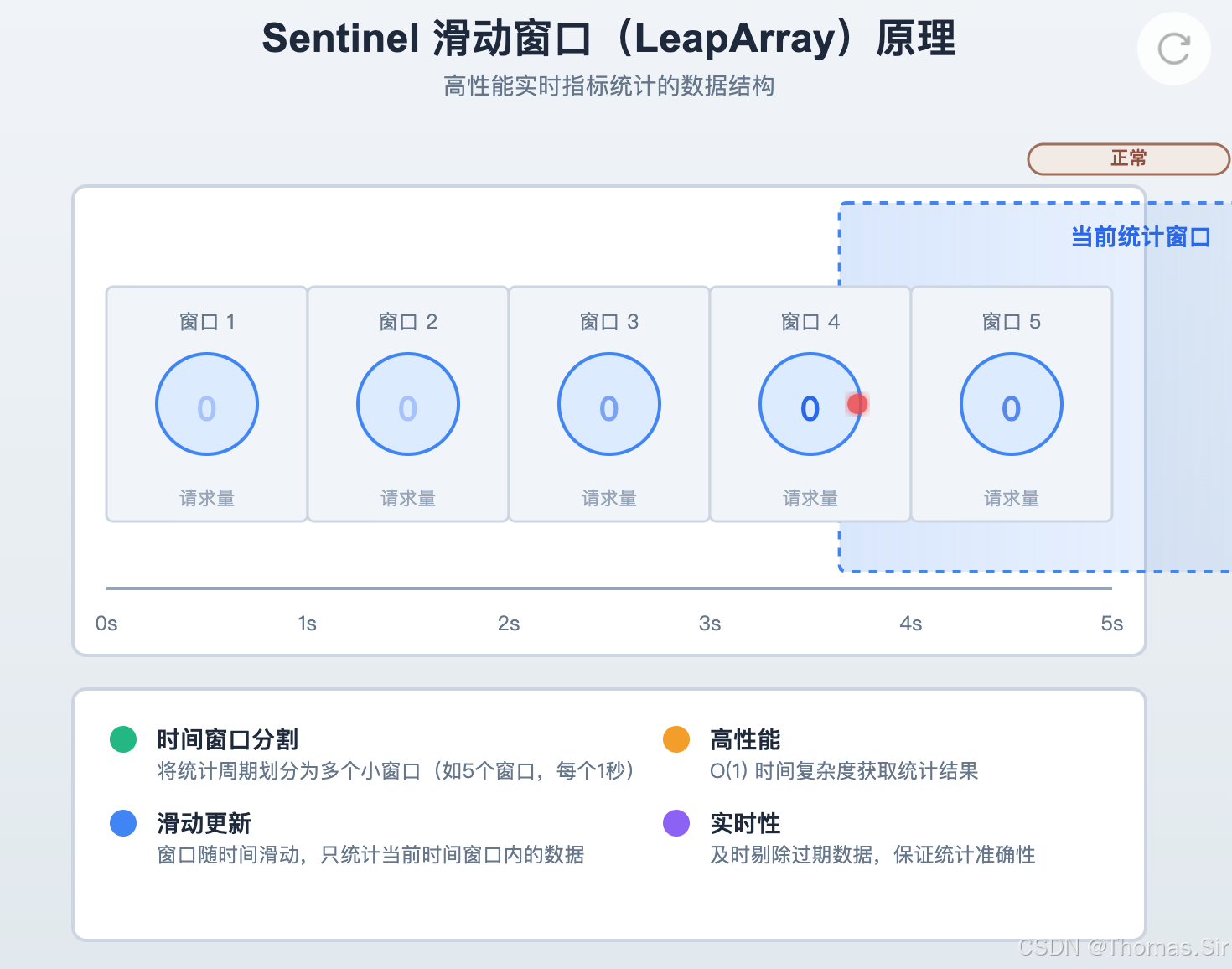Click the red request dot in 窗口 4
This screenshot has width=1232, height=969.
pos(857,404)
